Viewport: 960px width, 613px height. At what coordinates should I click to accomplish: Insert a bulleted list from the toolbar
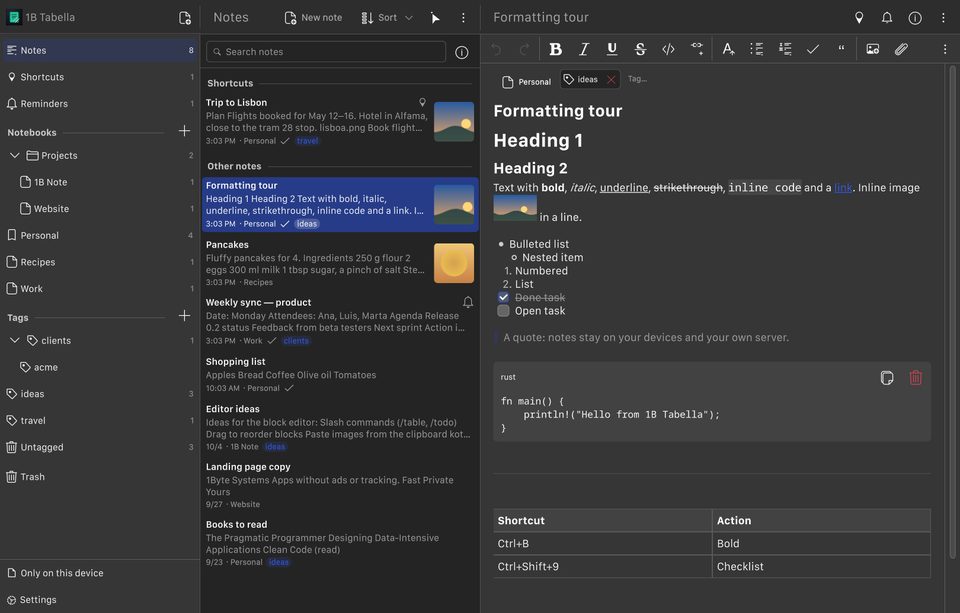pos(756,49)
